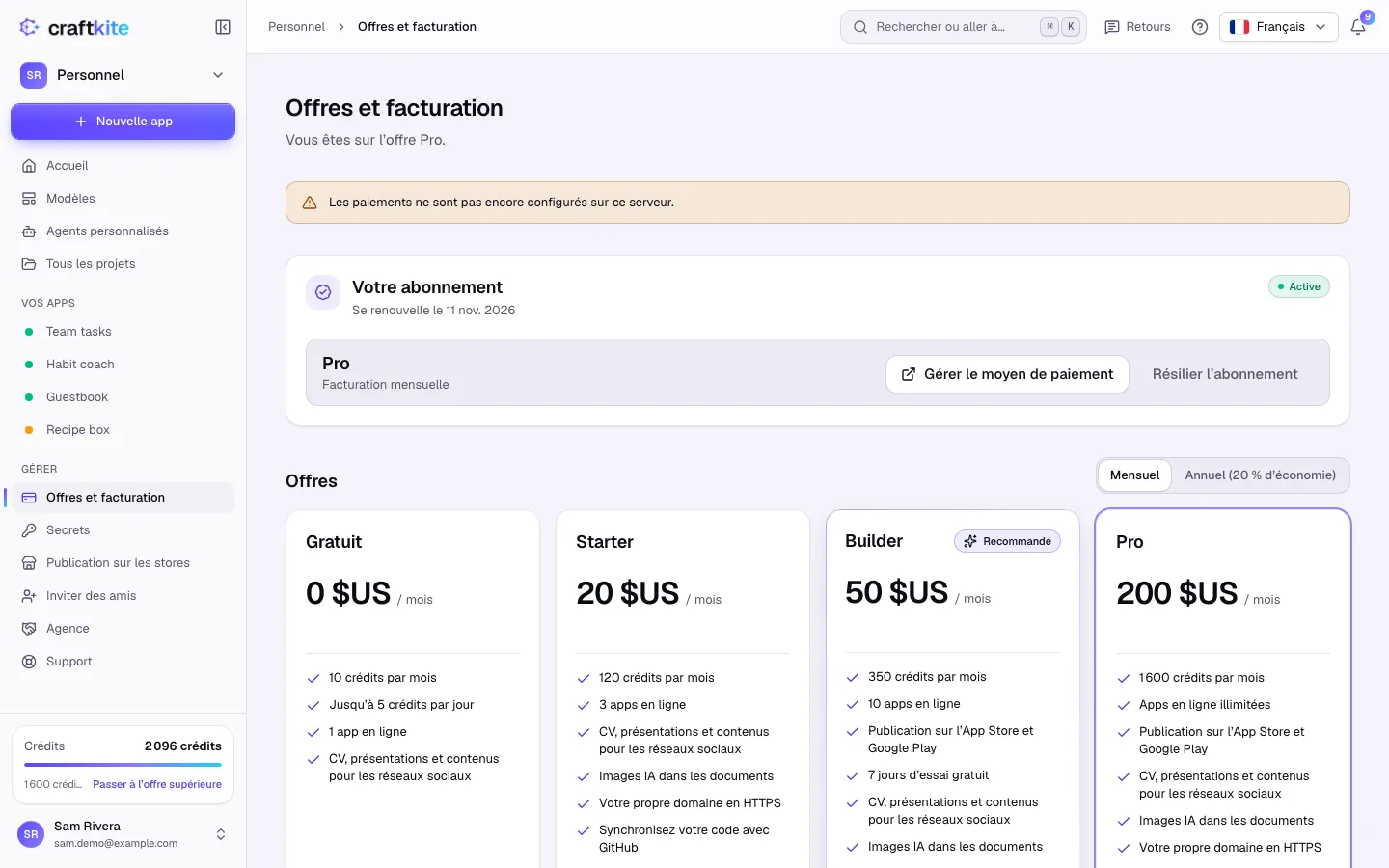Open the Français language dropdown
This screenshot has height=868, width=1389.
(1279, 27)
